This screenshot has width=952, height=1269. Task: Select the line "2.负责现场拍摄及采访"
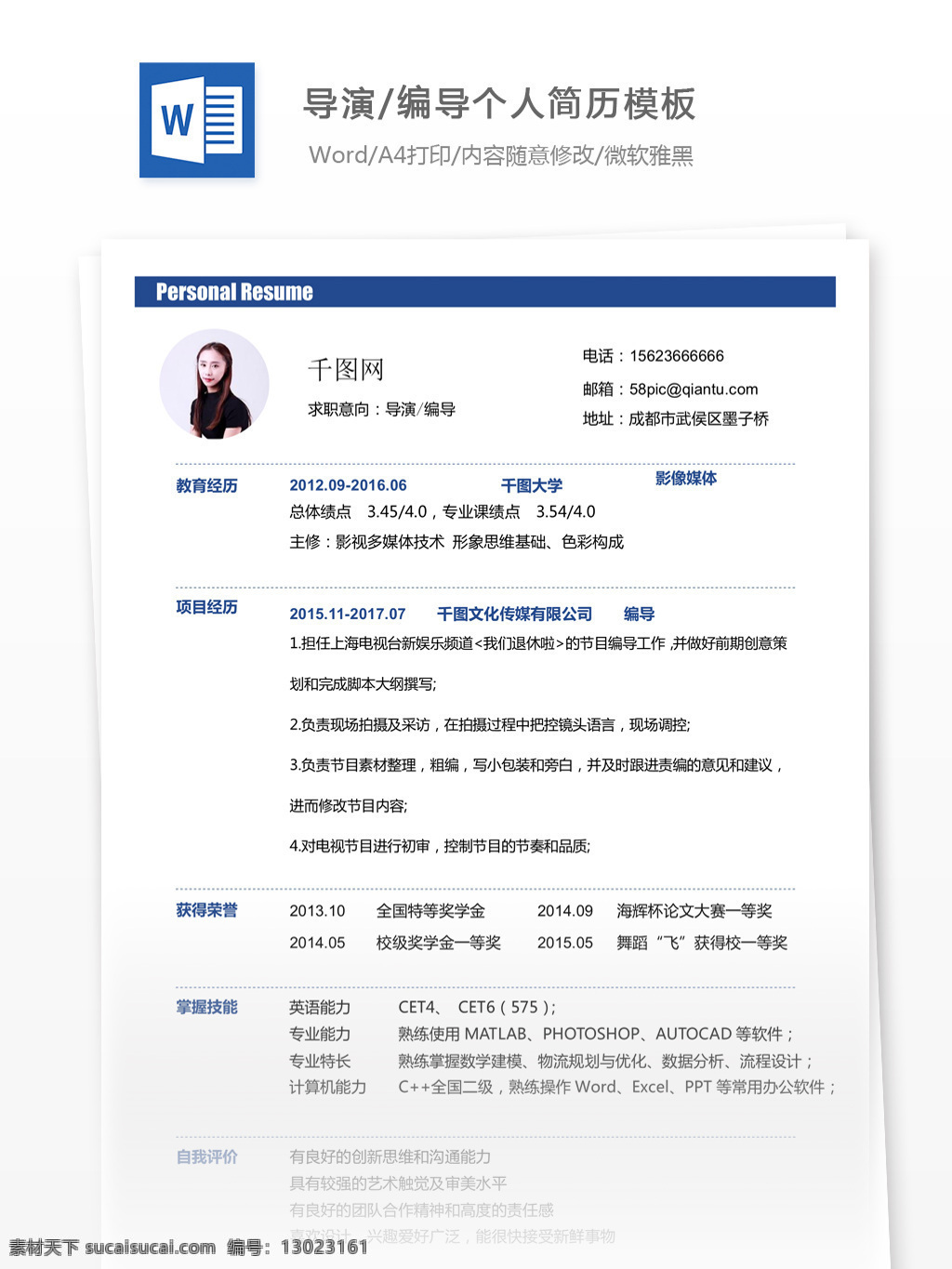click(490, 724)
